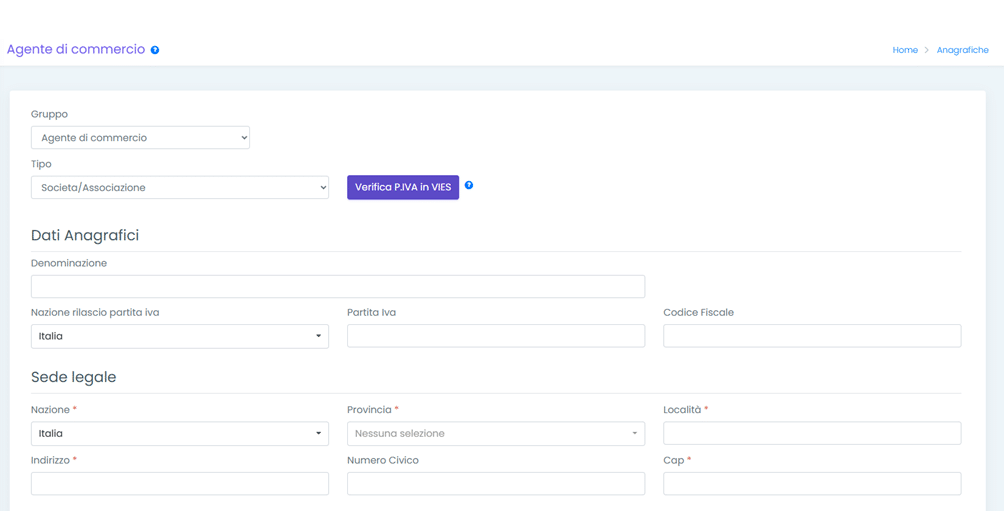Click help icon next to Verifica P.IVA button
Viewport: 1004px width, 511px height.
tap(469, 185)
